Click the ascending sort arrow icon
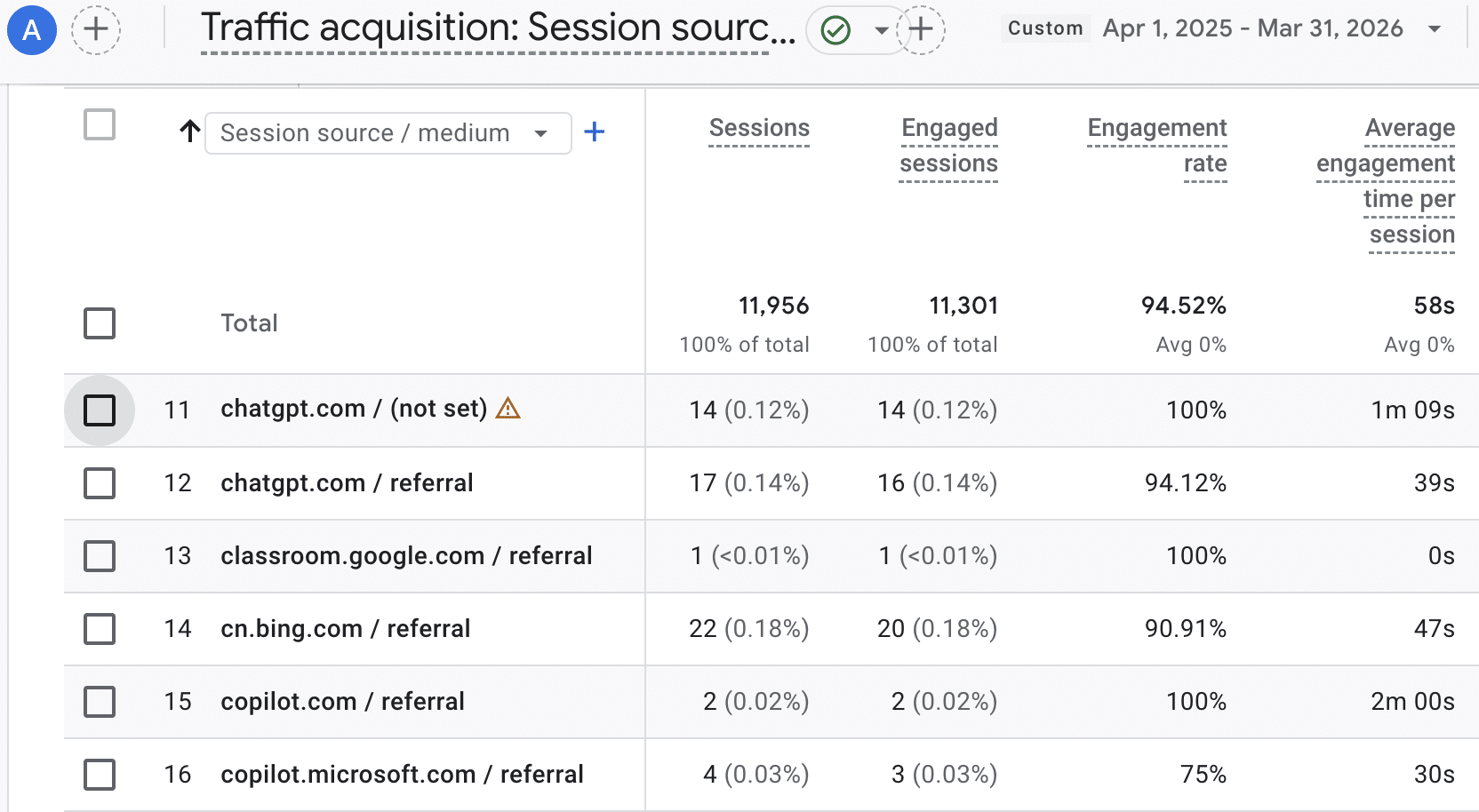The height and width of the screenshot is (812, 1479). tap(189, 132)
